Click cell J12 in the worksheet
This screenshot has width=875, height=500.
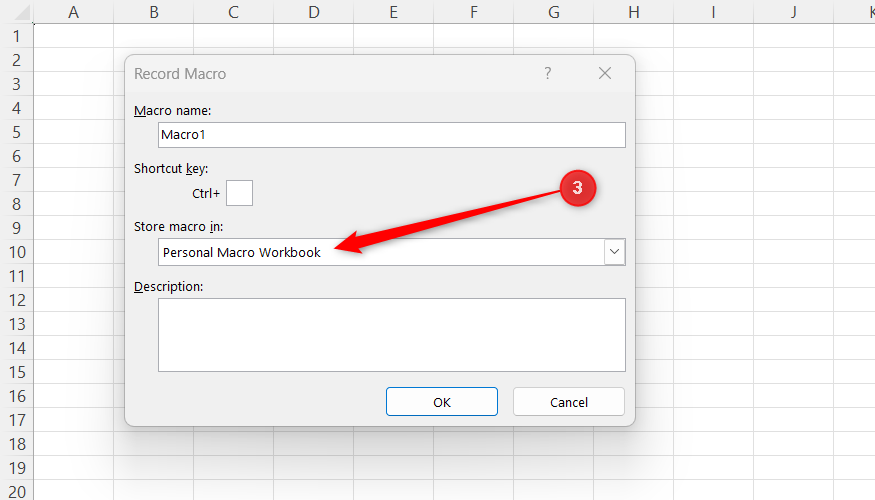point(794,300)
